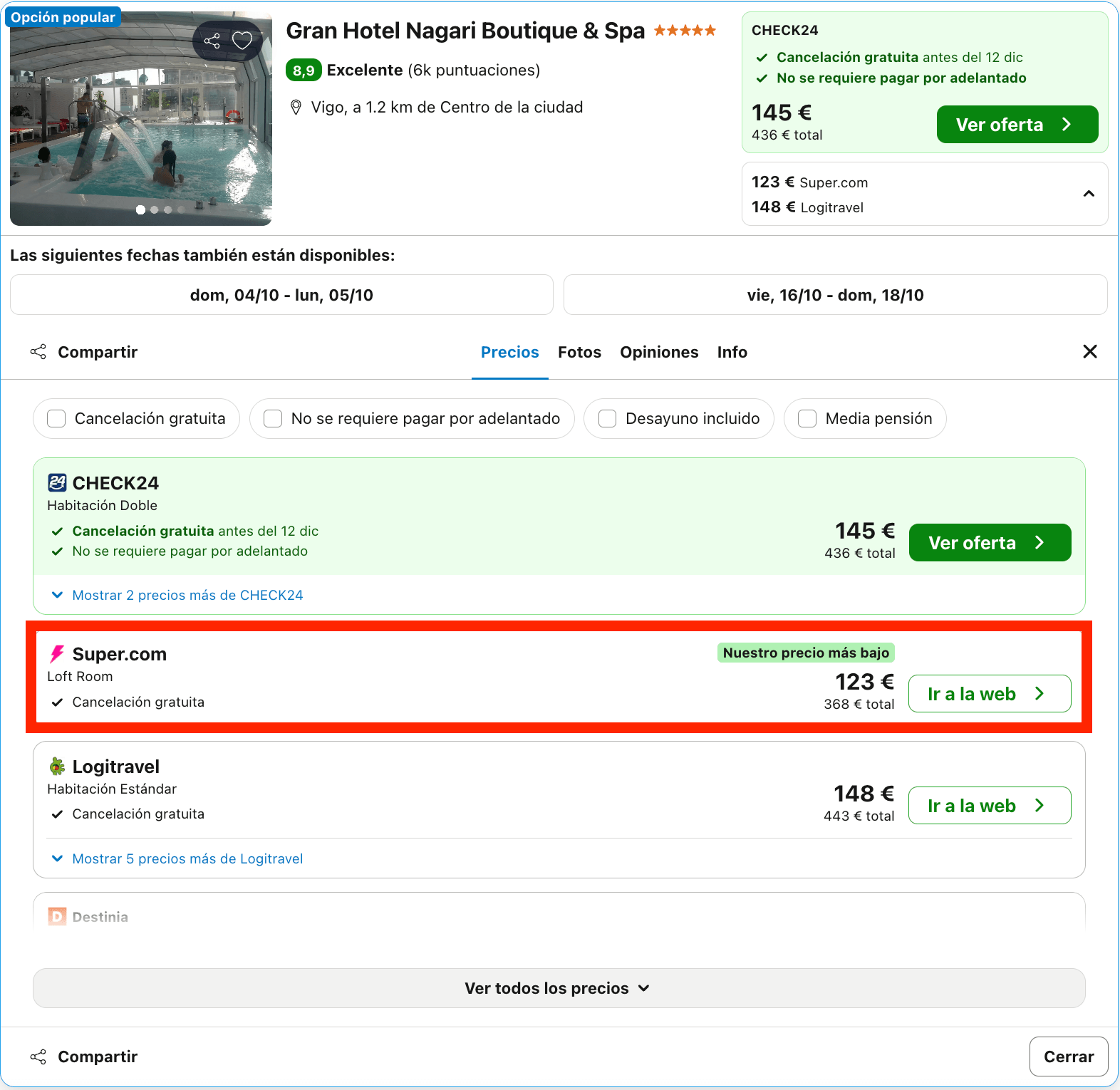Image resolution: width=1120 pixels, height=1090 pixels.
Task: Click the 443 € total text
Action: pyautogui.click(x=859, y=816)
